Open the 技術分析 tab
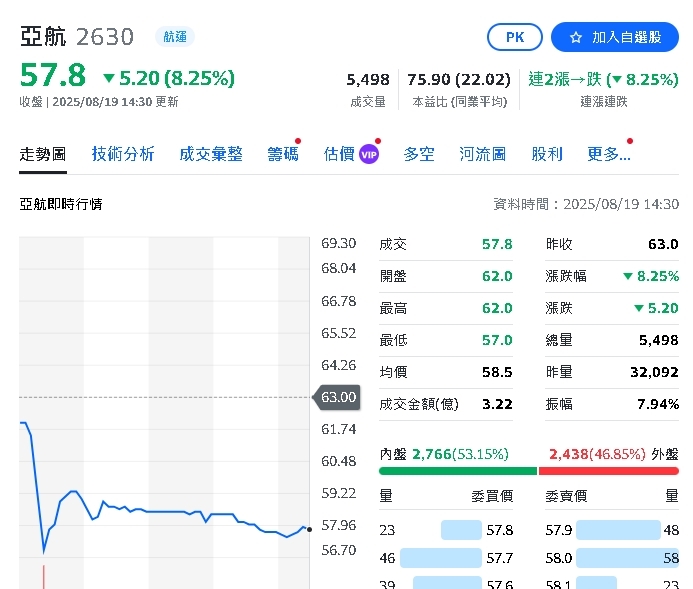Viewport: 693px width, 589px height. [123, 154]
